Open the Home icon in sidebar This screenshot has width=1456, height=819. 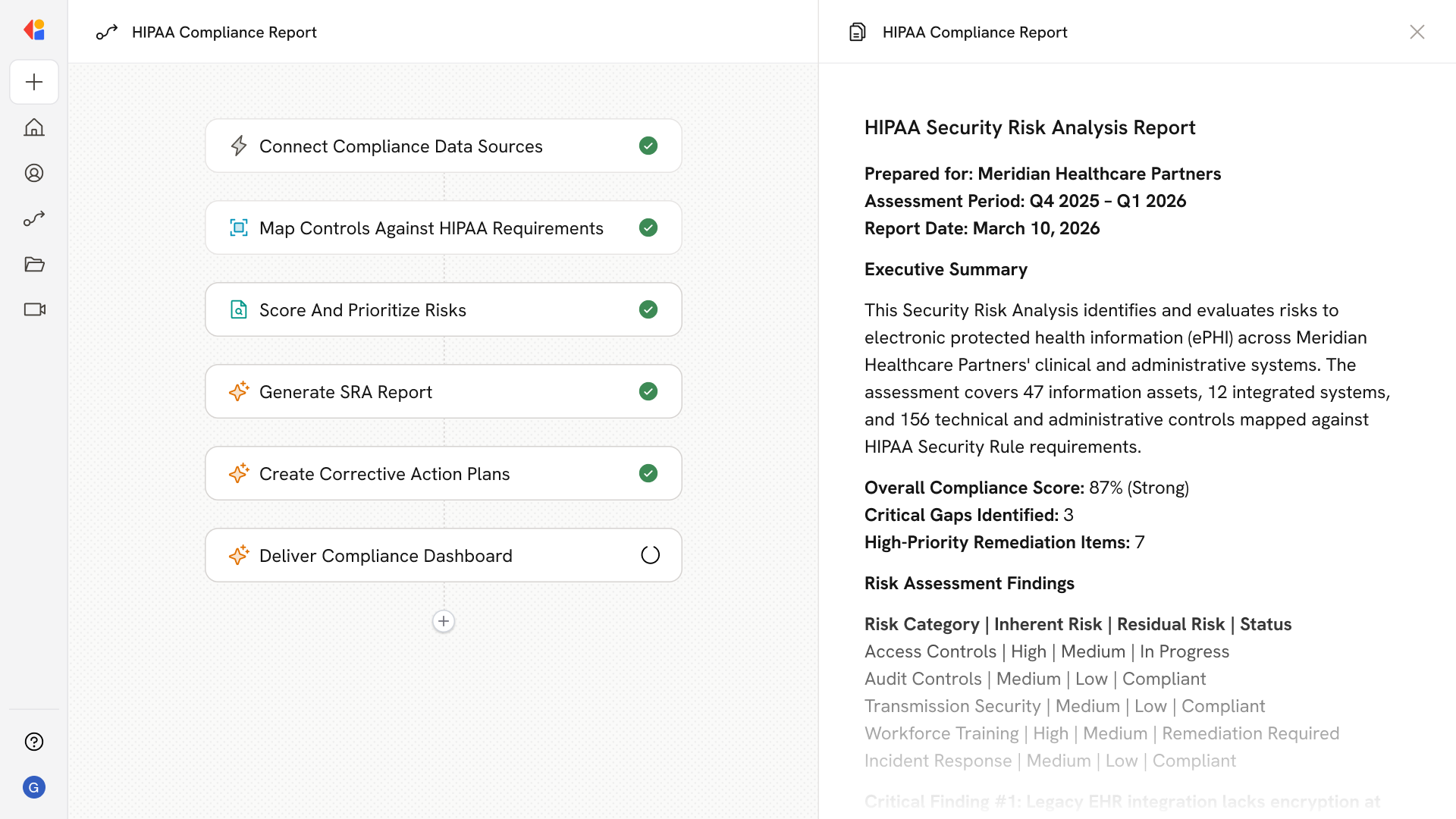click(34, 127)
